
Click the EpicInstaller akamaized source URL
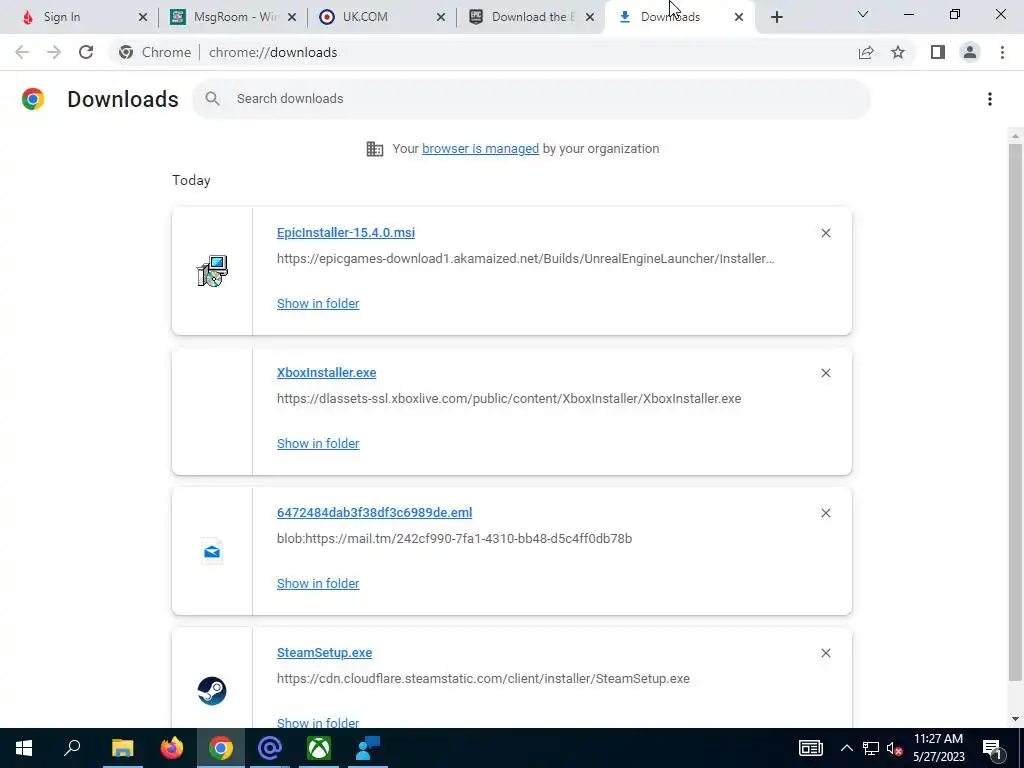click(526, 259)
